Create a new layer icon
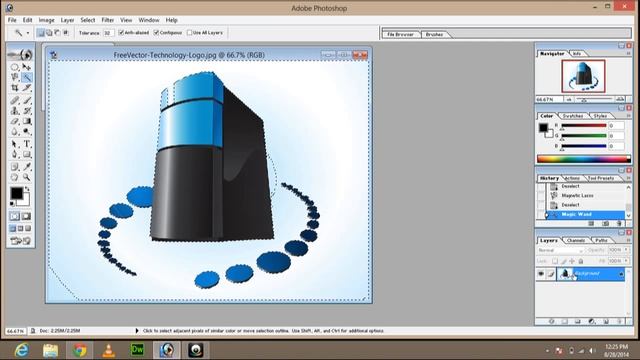The width and height of the screenshot is (640, 360). (x=606, y=322)
